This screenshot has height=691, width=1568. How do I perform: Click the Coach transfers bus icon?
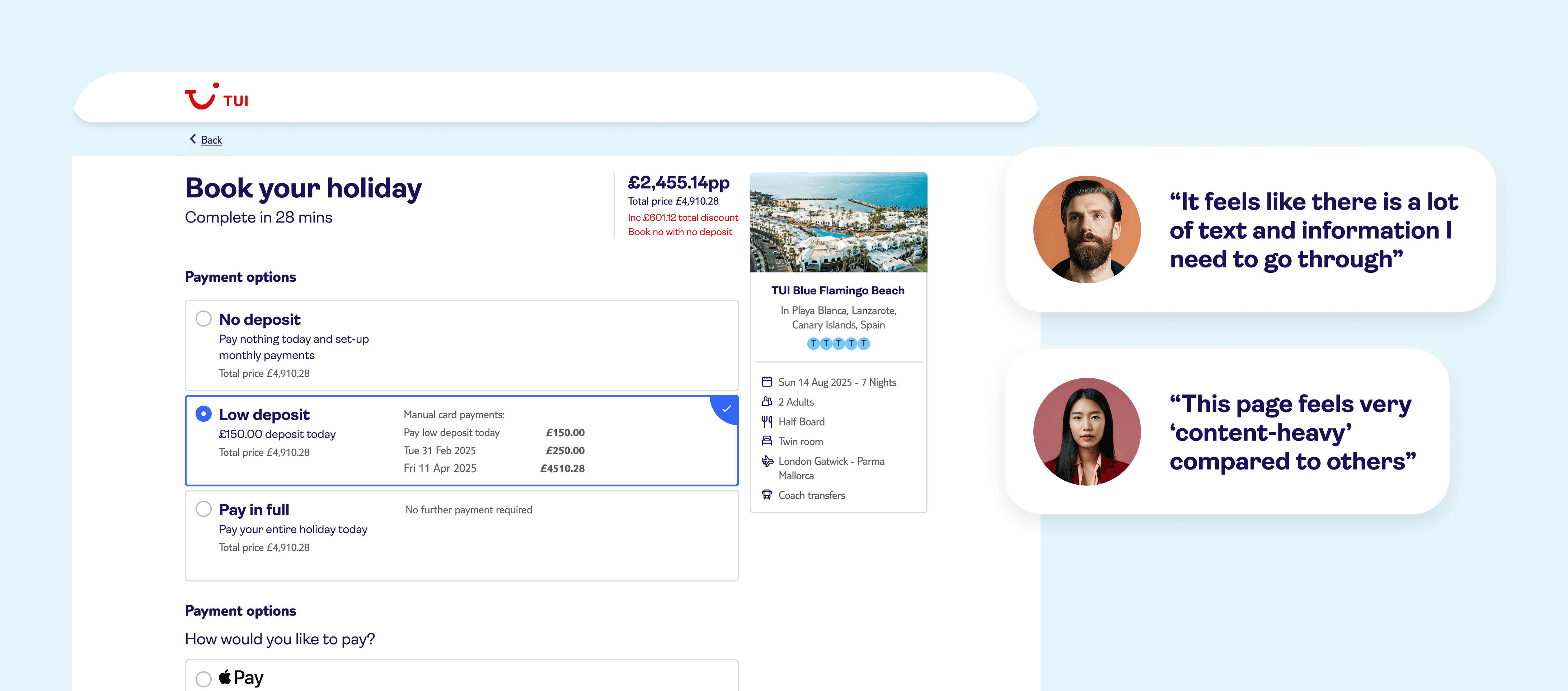pos(767,495)
